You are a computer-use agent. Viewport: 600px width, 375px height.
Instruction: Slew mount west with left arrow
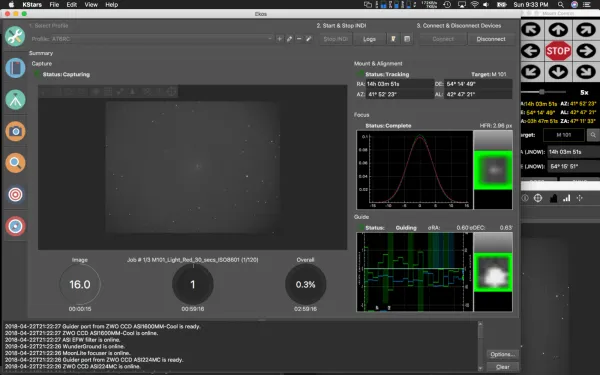pos(531,51)
